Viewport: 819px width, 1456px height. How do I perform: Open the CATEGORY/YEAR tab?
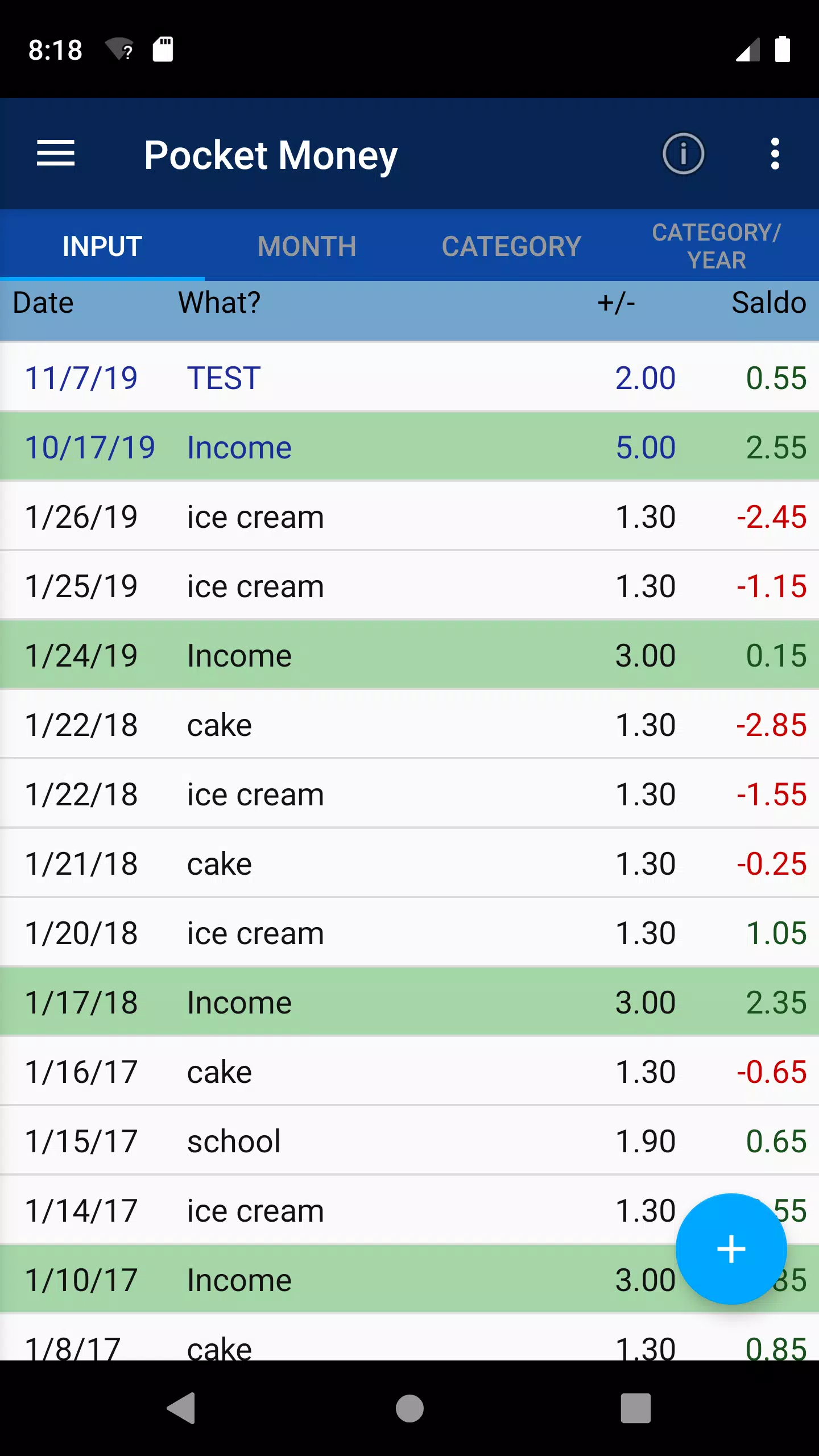pyautogui.click(x=717, y=246)
